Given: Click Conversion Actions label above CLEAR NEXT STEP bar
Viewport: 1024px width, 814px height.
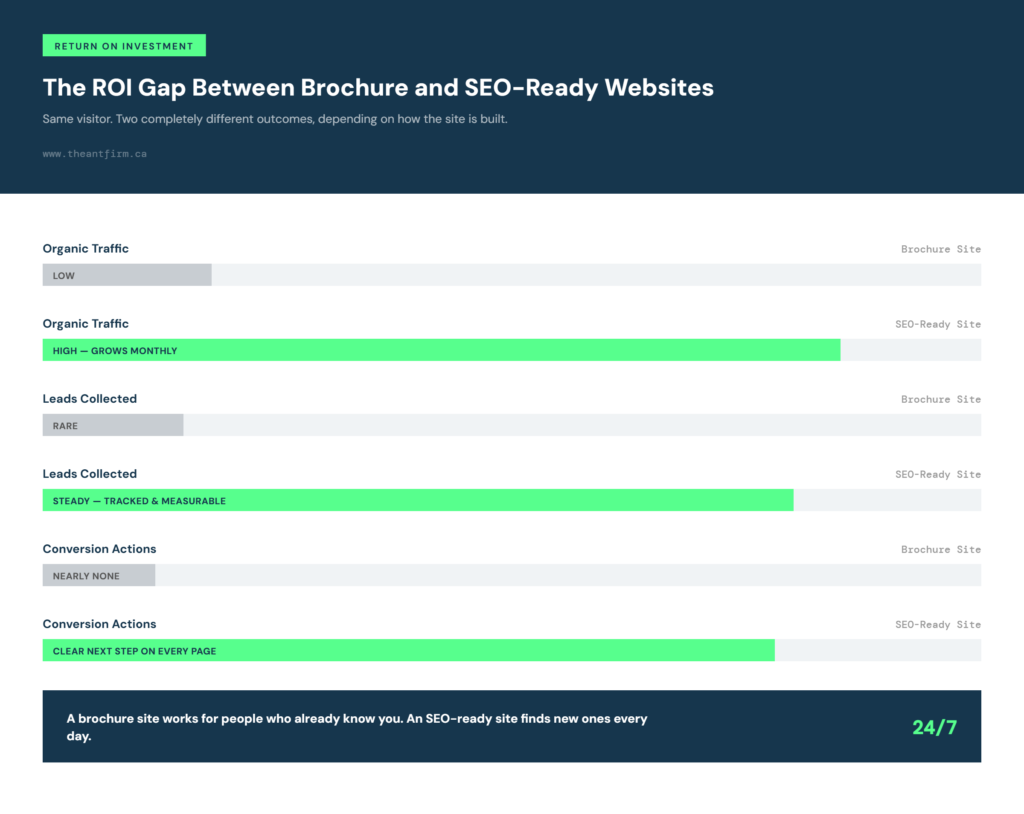Looking at the screenshot, I should point(99,625).
